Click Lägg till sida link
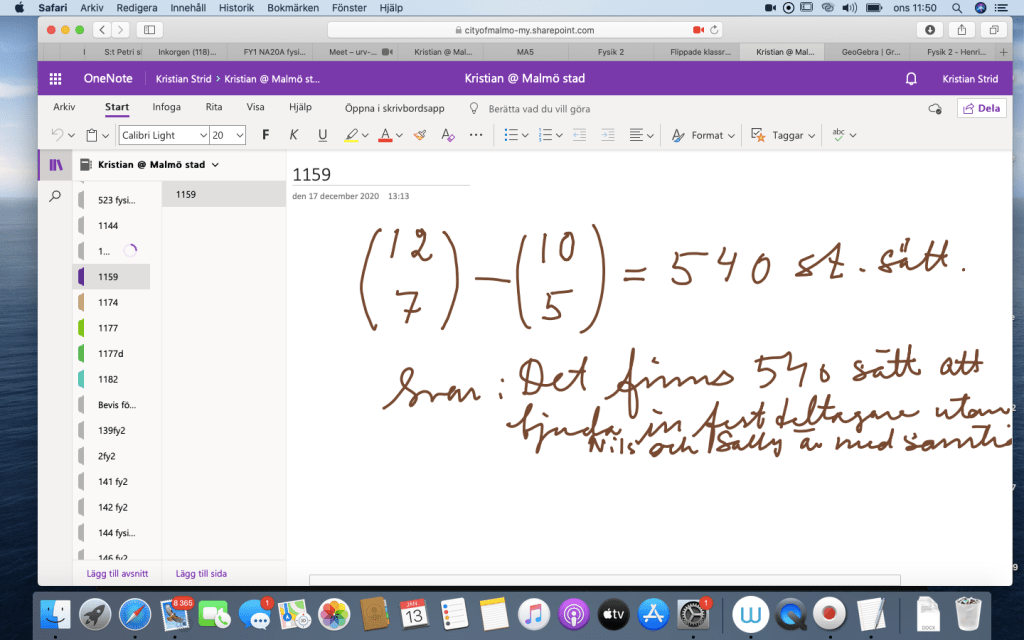The height and width of the screenshot is (640, 1024). [x=201, y=574]
